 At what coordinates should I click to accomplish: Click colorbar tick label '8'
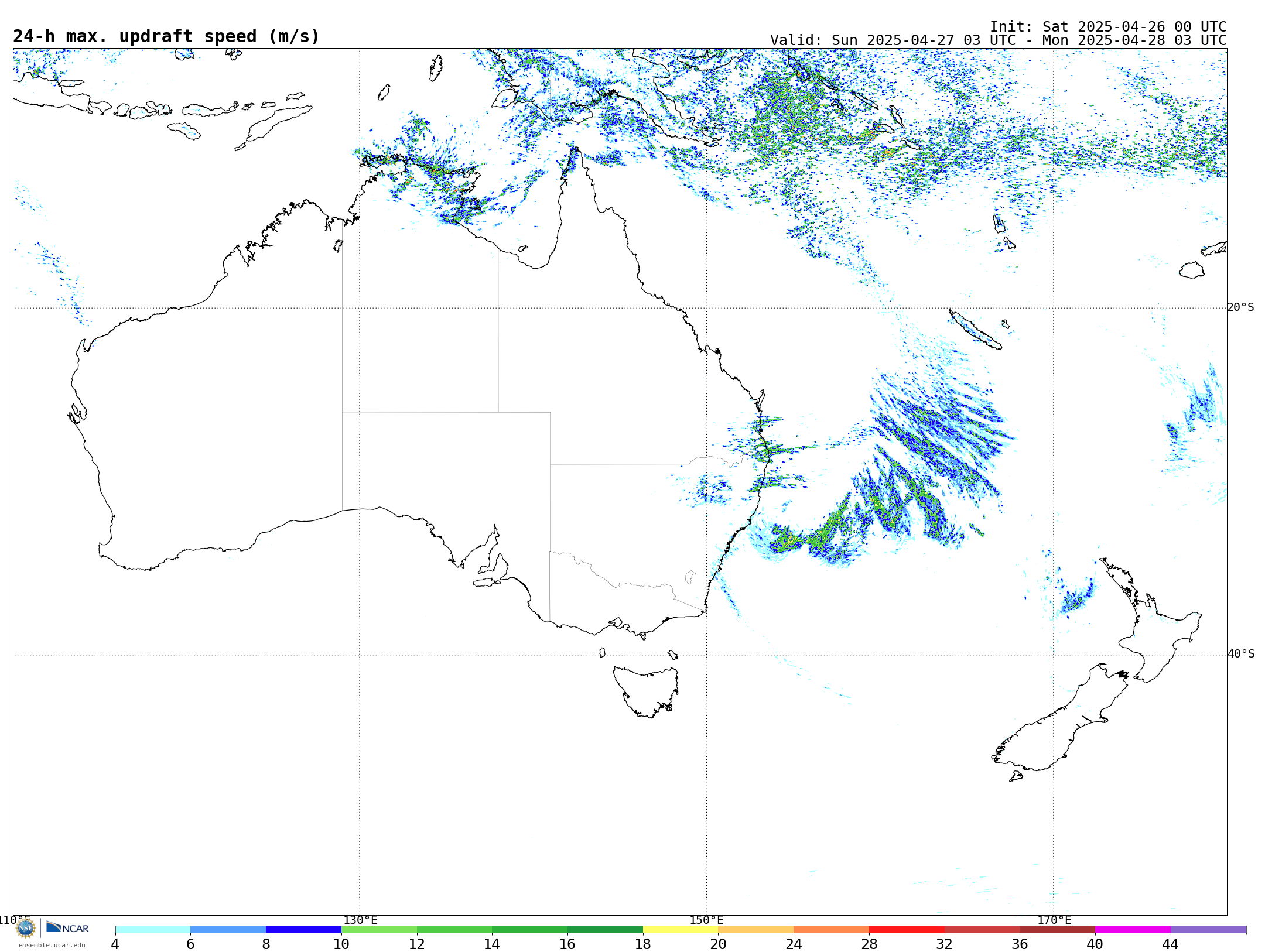point(266,944)
